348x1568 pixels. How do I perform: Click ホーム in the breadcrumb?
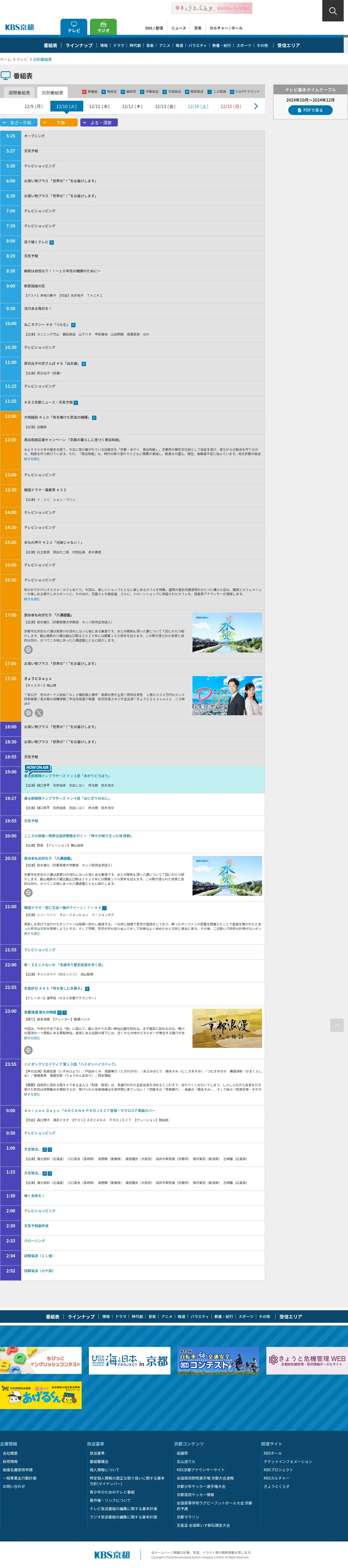pos(5,60)
